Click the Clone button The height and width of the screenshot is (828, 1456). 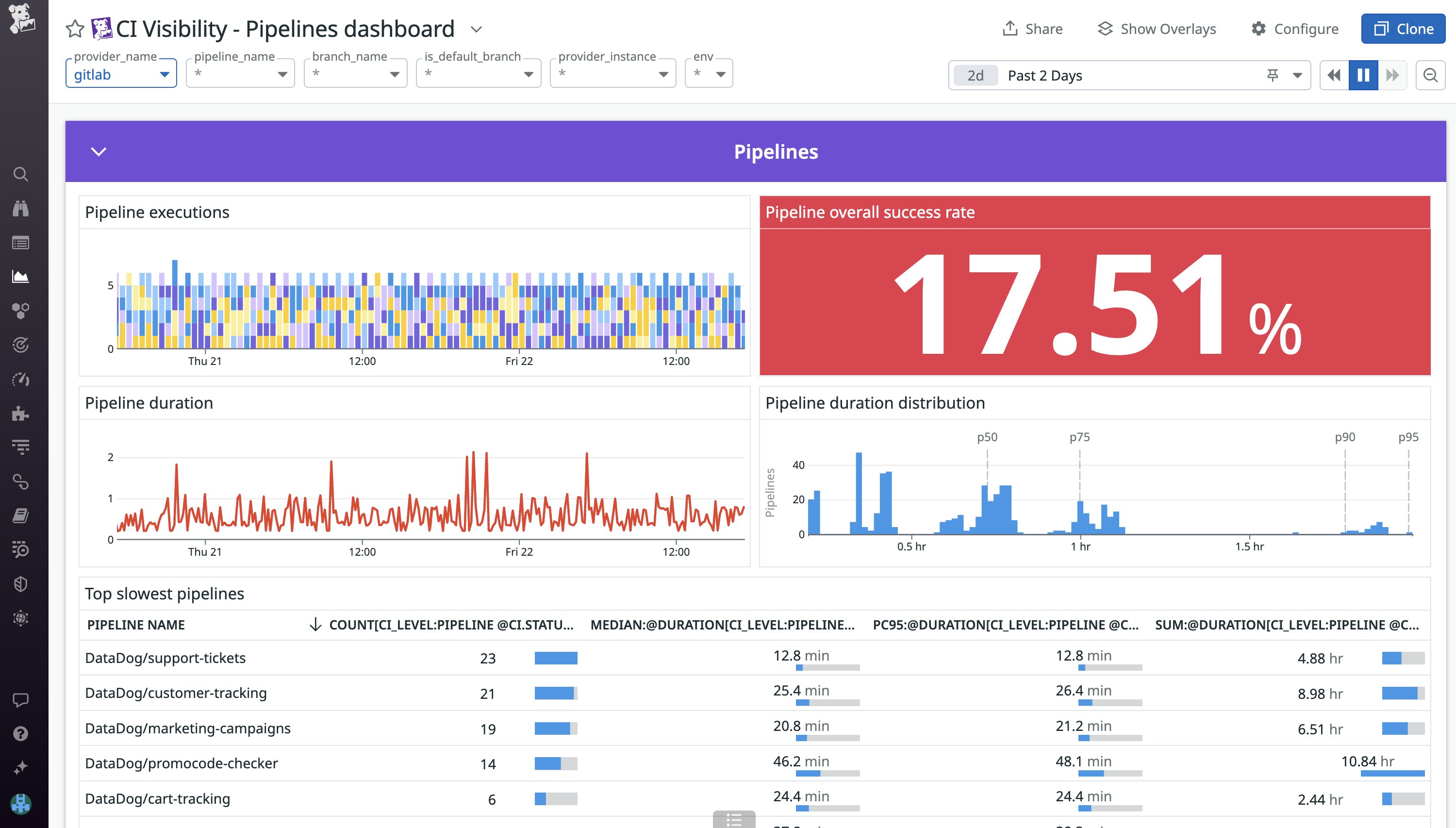coord(1403,29)
